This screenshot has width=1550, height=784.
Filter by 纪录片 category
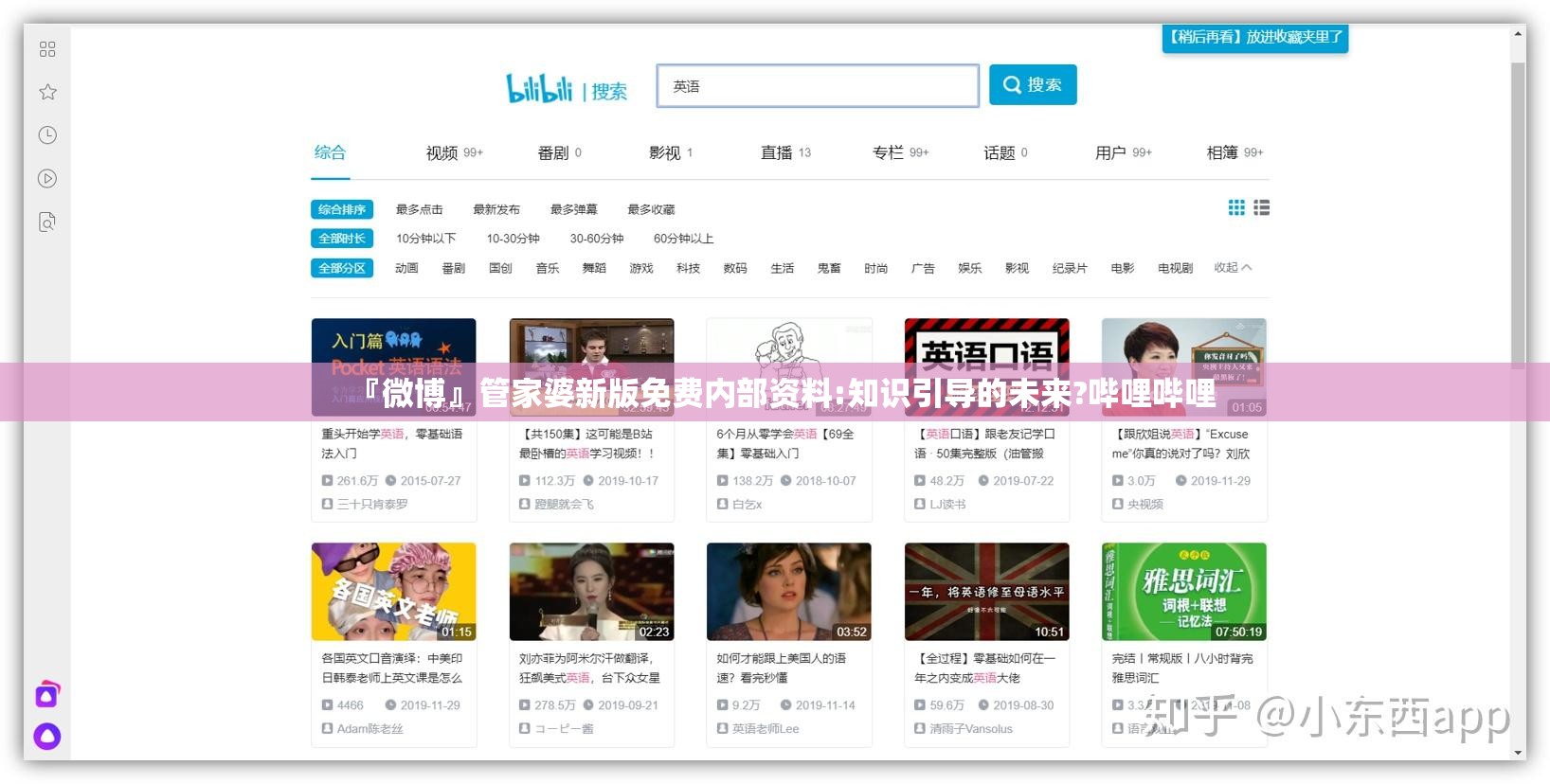tap(1070, 268)
